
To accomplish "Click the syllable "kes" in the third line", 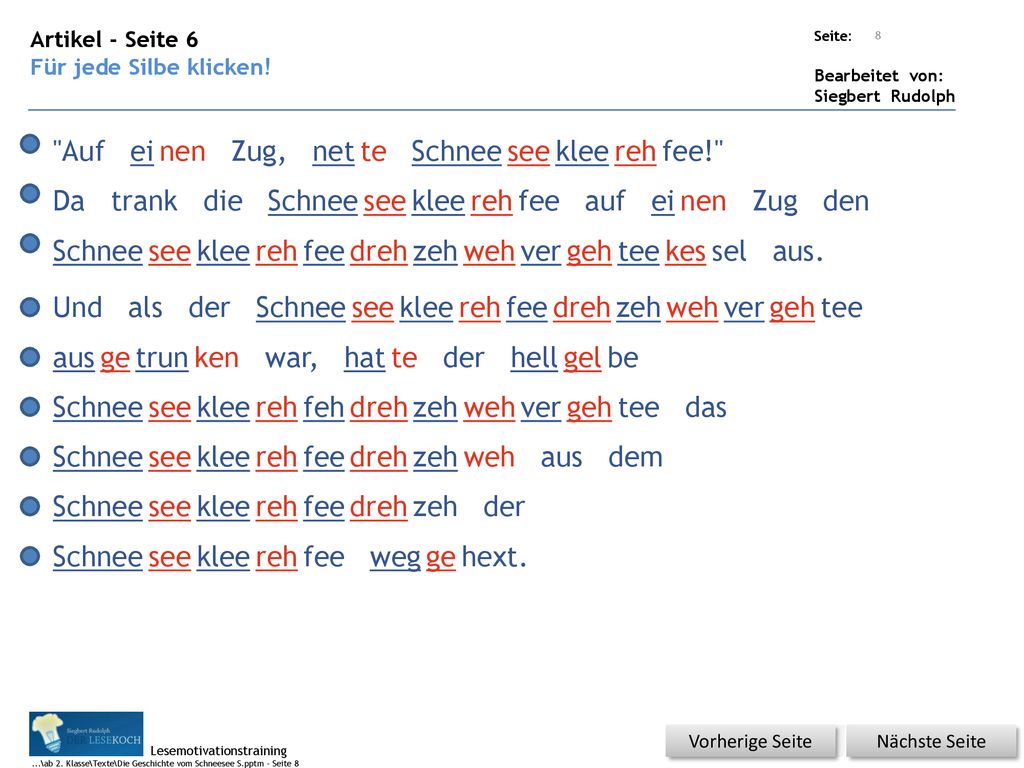I will [685, 251].
